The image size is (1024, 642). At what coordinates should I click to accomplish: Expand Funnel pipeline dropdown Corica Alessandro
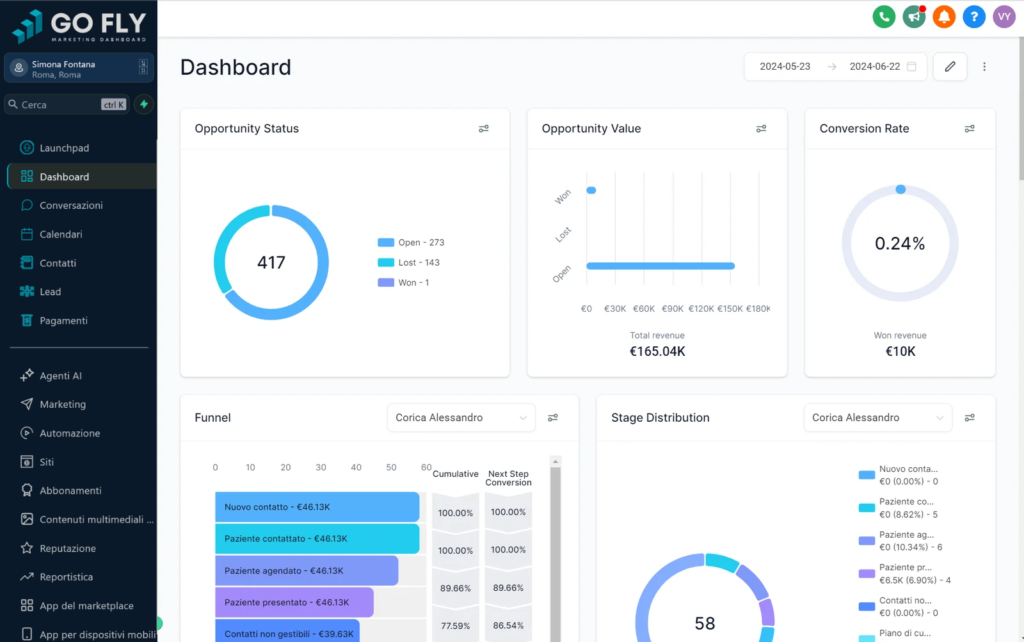pyautogui.click(x=461, y=418)
